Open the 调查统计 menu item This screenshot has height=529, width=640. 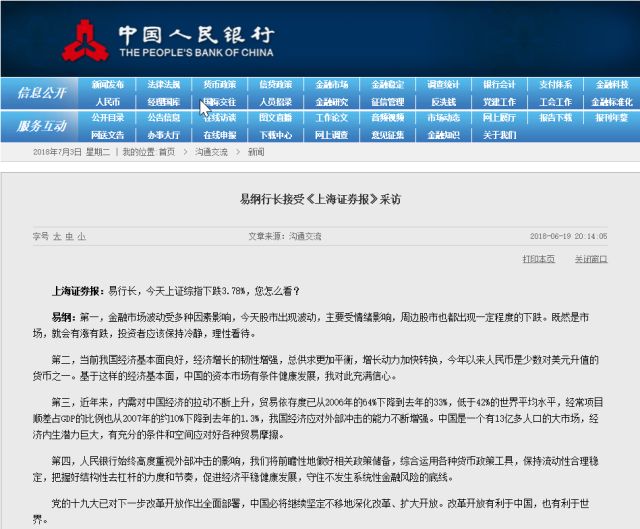(444, 85)
